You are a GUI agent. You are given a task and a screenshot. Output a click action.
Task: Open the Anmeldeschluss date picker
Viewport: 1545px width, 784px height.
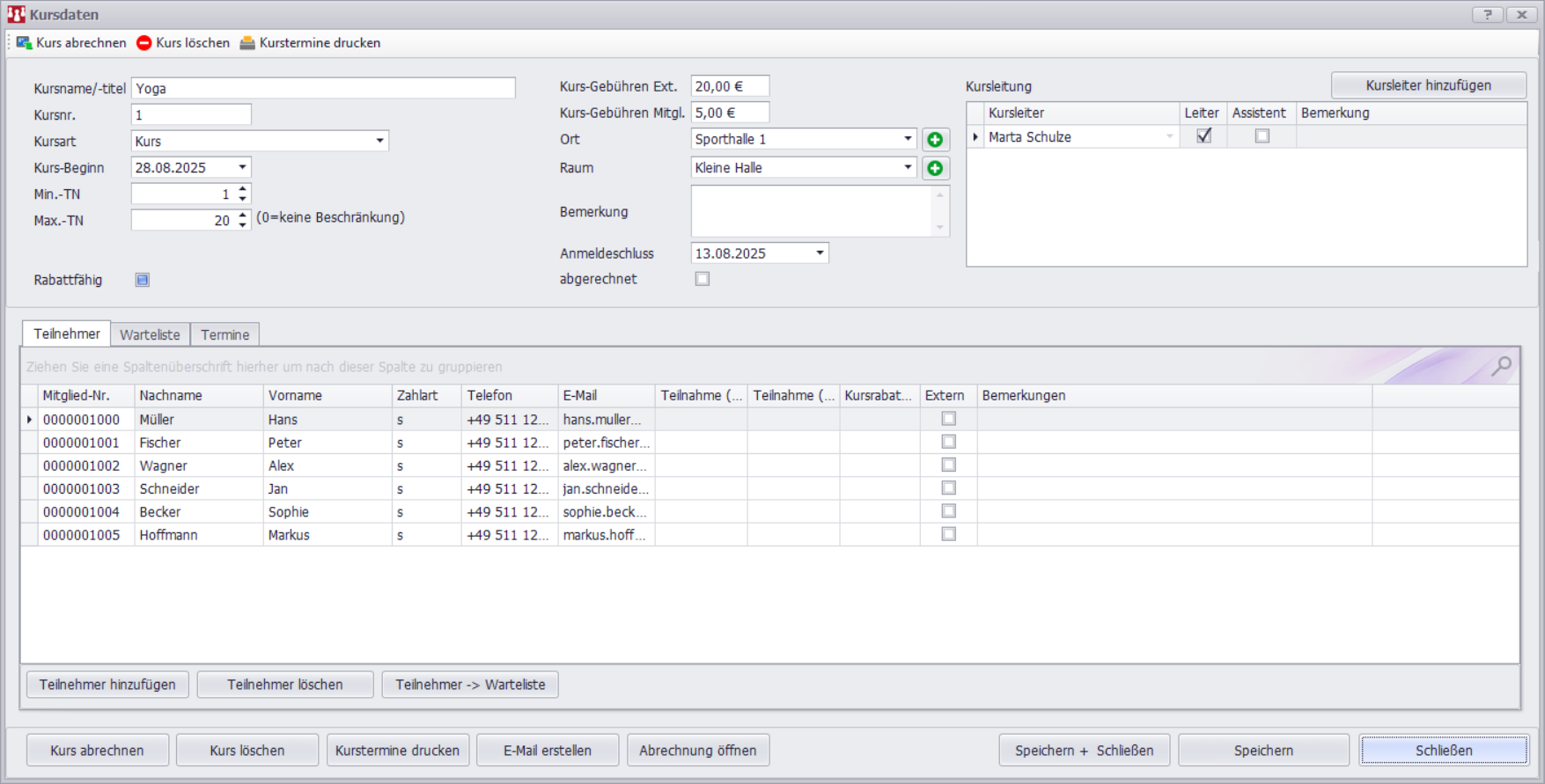pos(820,253)
